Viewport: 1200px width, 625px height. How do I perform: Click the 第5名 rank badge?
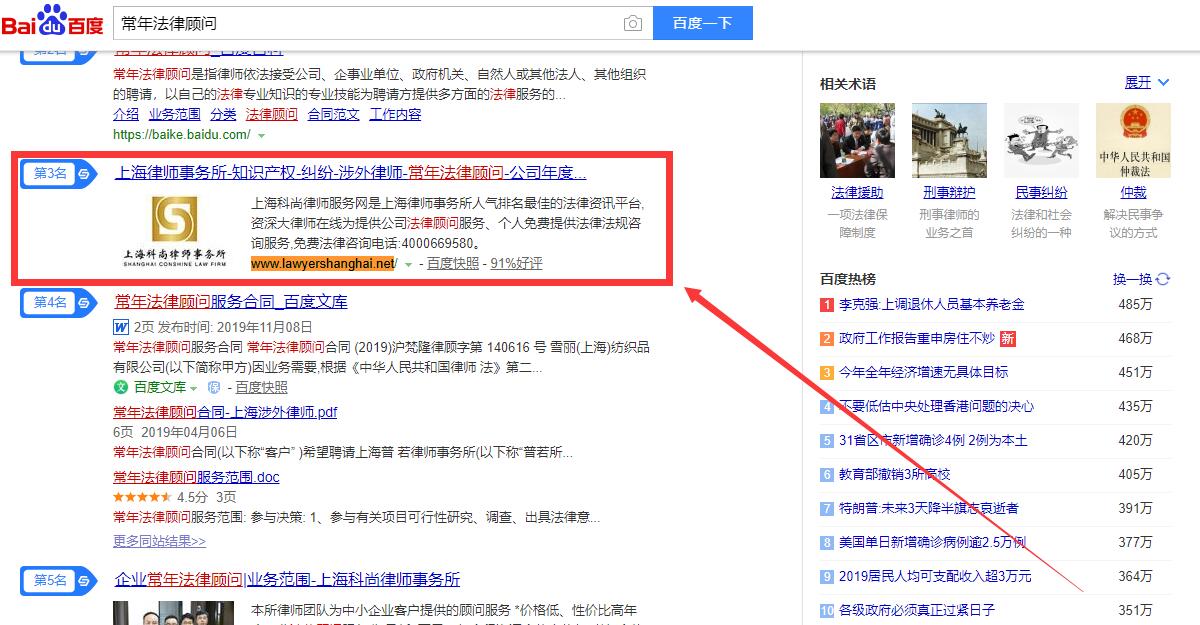[58, 580]
